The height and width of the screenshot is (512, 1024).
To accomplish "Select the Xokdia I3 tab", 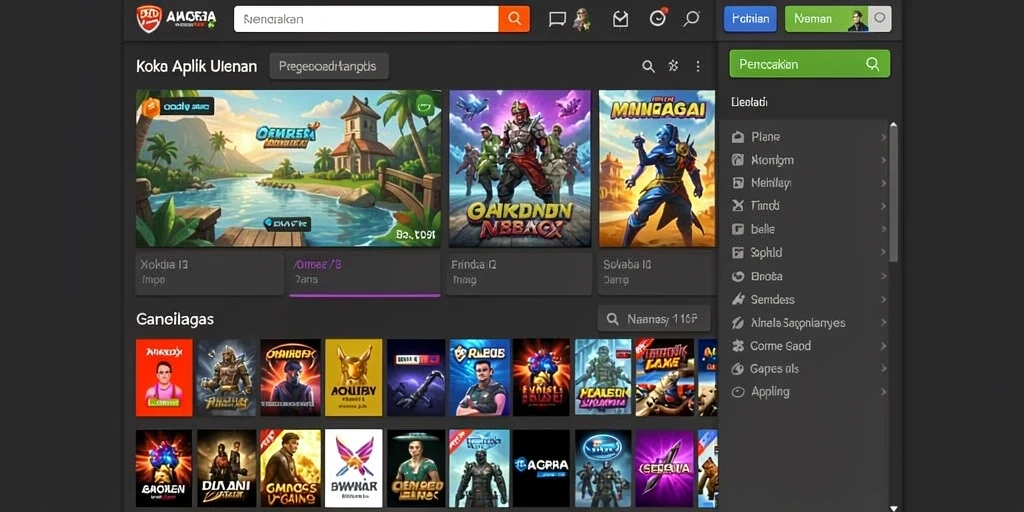I will tap(210, 272).
